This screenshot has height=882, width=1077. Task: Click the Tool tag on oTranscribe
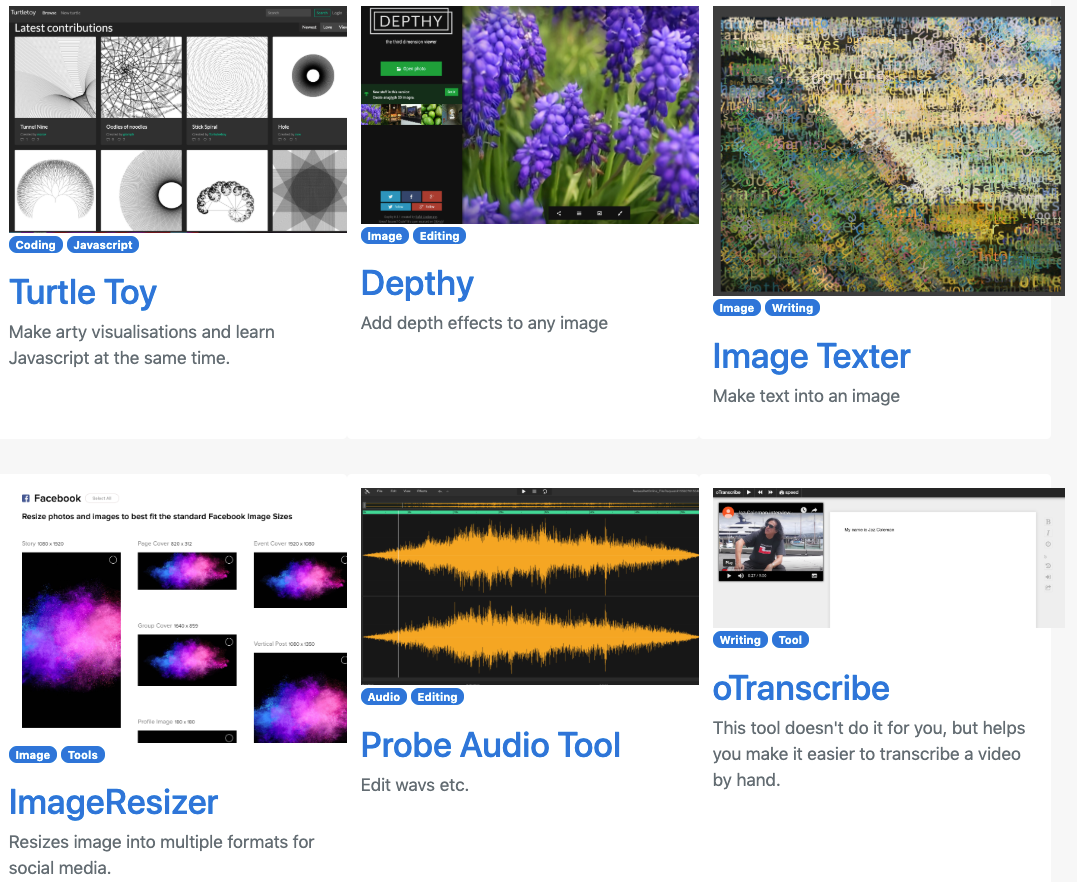[791, 640]
